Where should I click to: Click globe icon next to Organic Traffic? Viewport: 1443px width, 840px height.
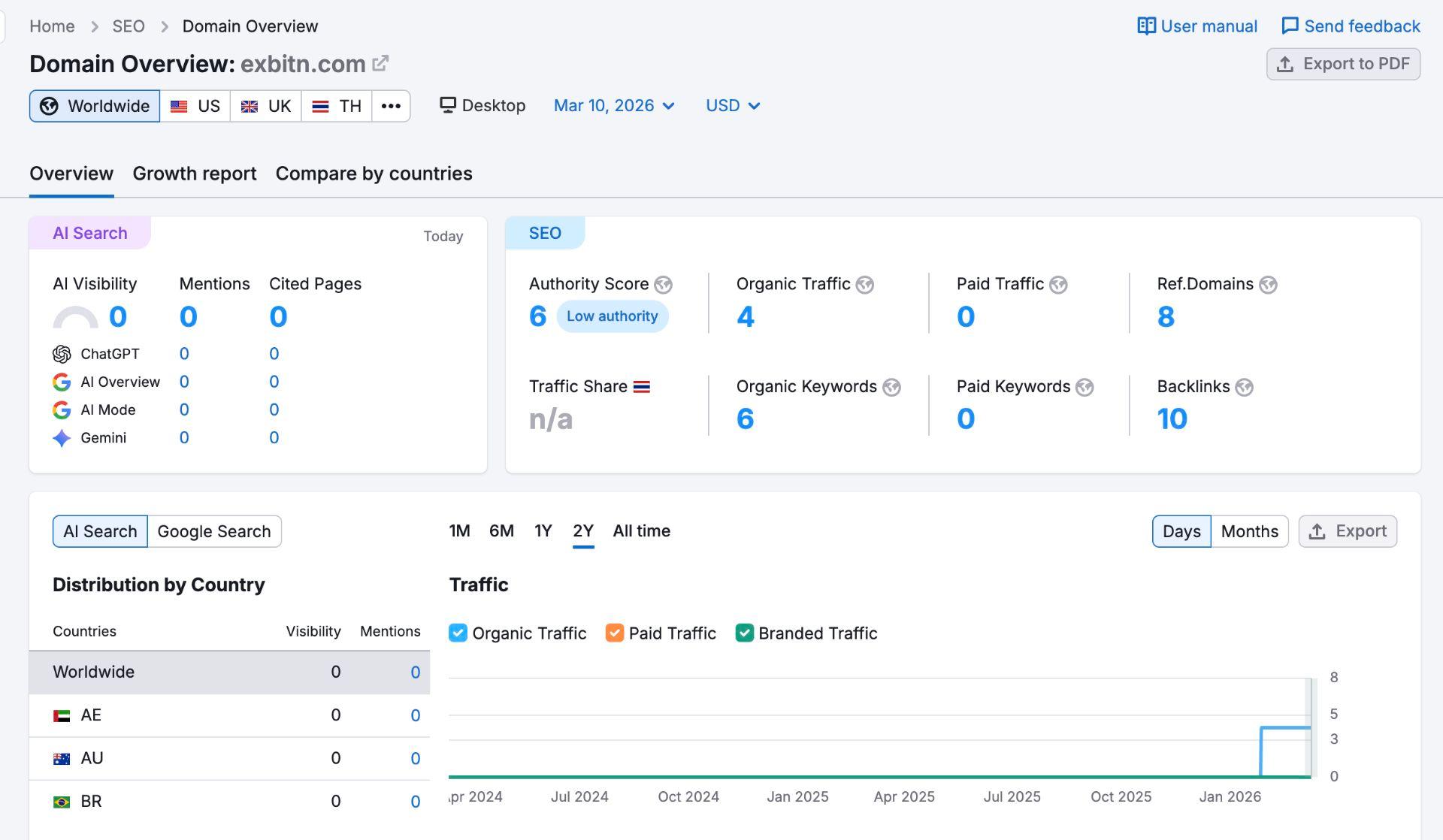click(864, 285)
